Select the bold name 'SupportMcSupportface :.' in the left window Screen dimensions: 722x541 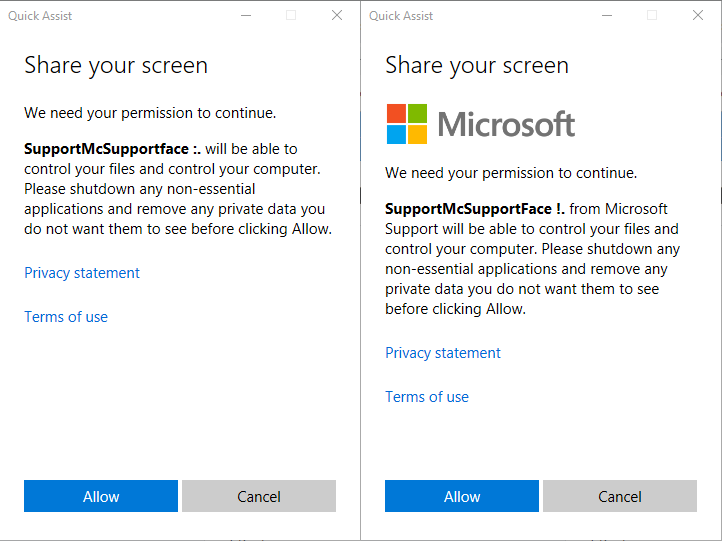[112, 149]
